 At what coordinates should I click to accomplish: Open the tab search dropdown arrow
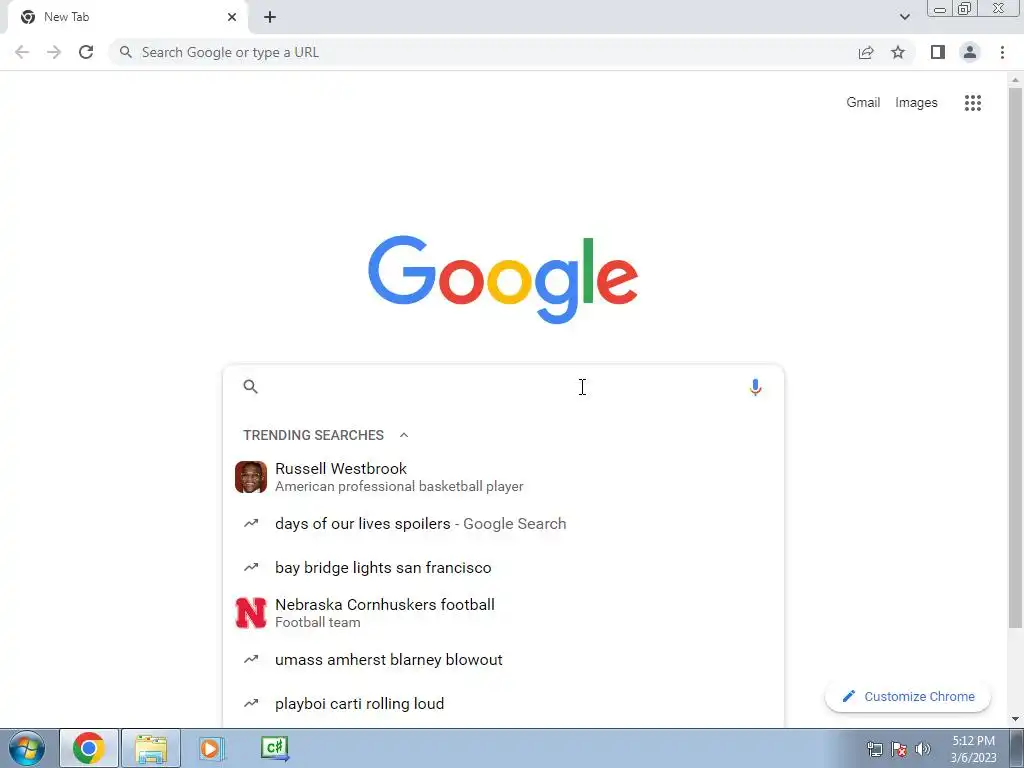pos(904,17)
